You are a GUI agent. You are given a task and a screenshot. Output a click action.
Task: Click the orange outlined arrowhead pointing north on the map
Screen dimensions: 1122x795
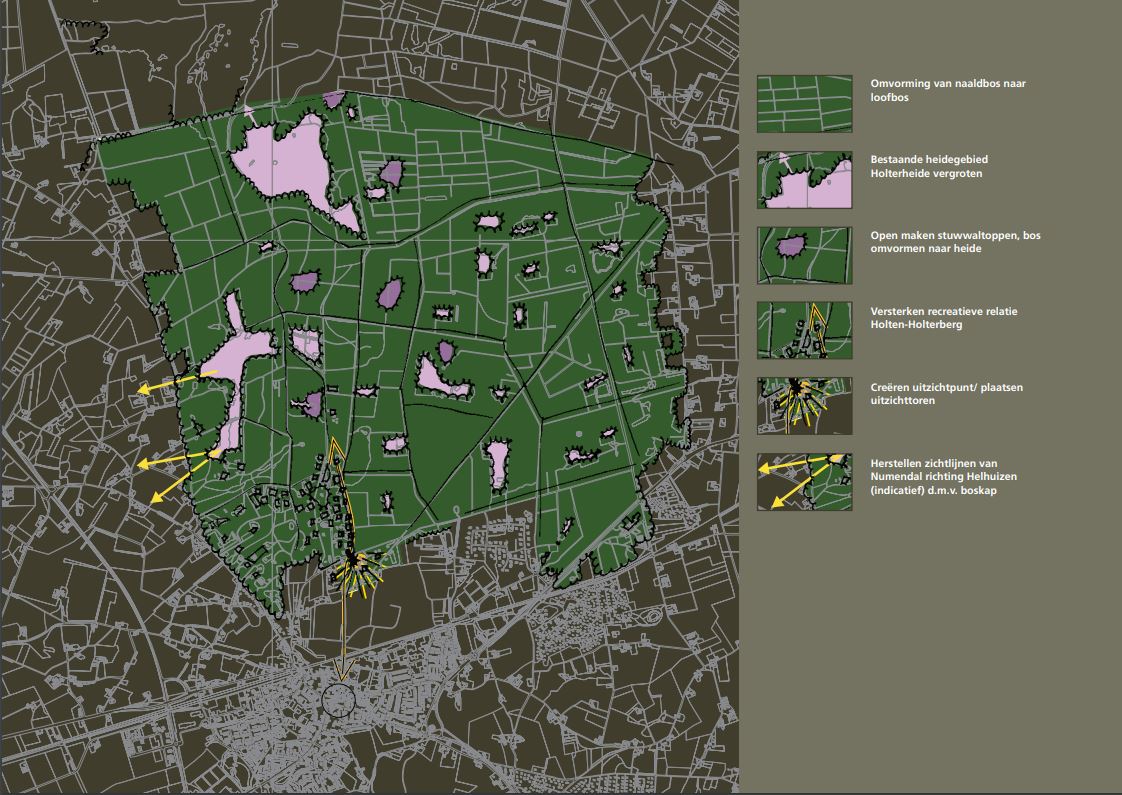tap(337, 454)
